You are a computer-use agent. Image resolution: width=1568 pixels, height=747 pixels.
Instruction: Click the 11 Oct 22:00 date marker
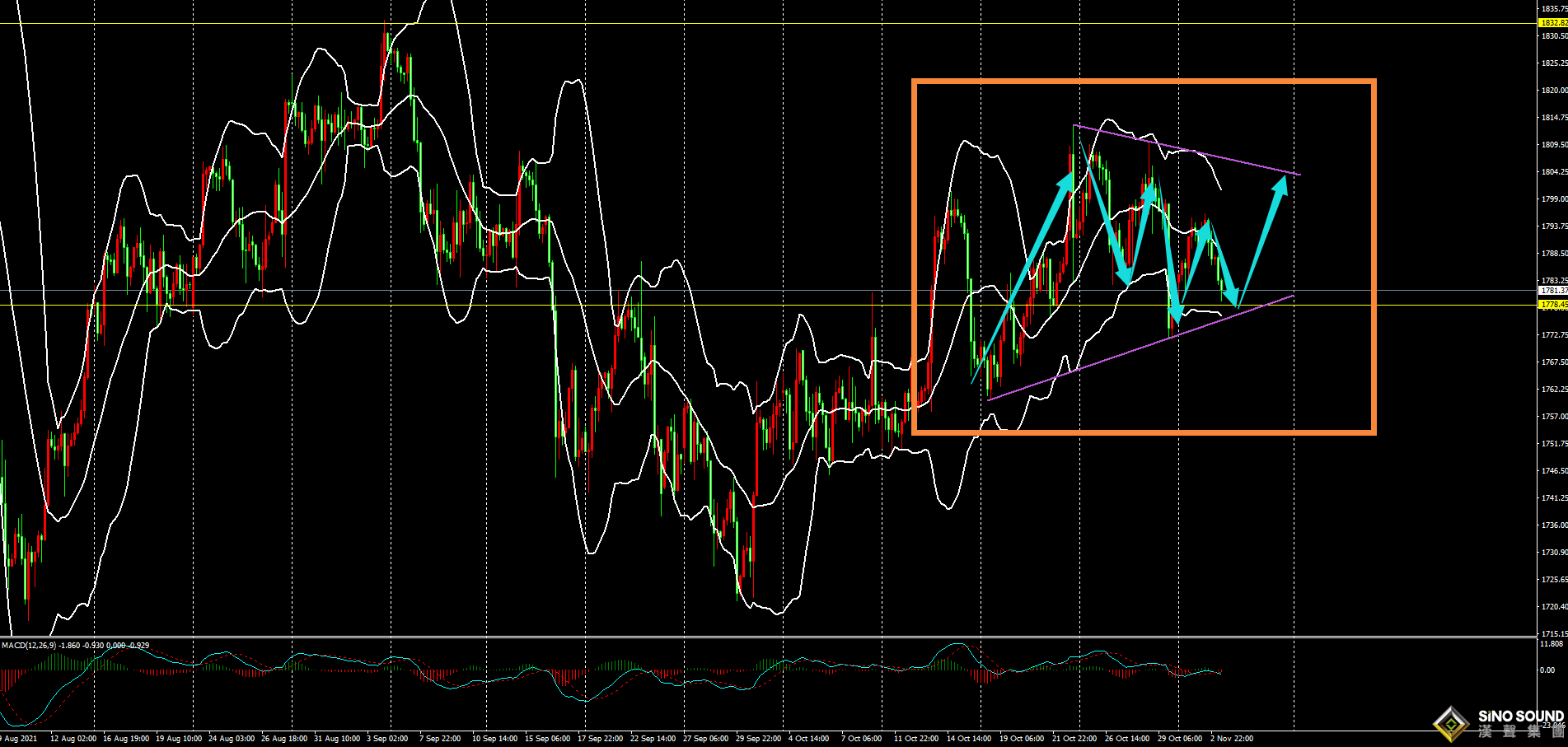coord(915,739)
